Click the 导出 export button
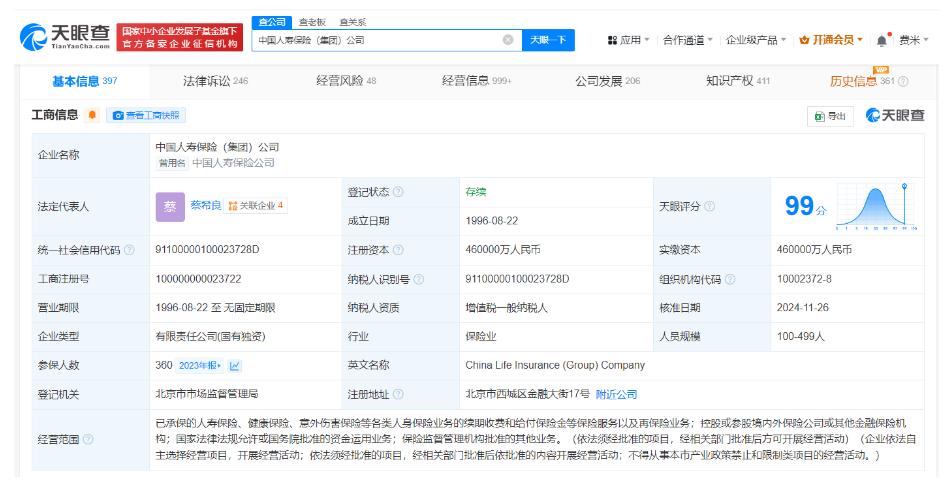 coord(830,116)
